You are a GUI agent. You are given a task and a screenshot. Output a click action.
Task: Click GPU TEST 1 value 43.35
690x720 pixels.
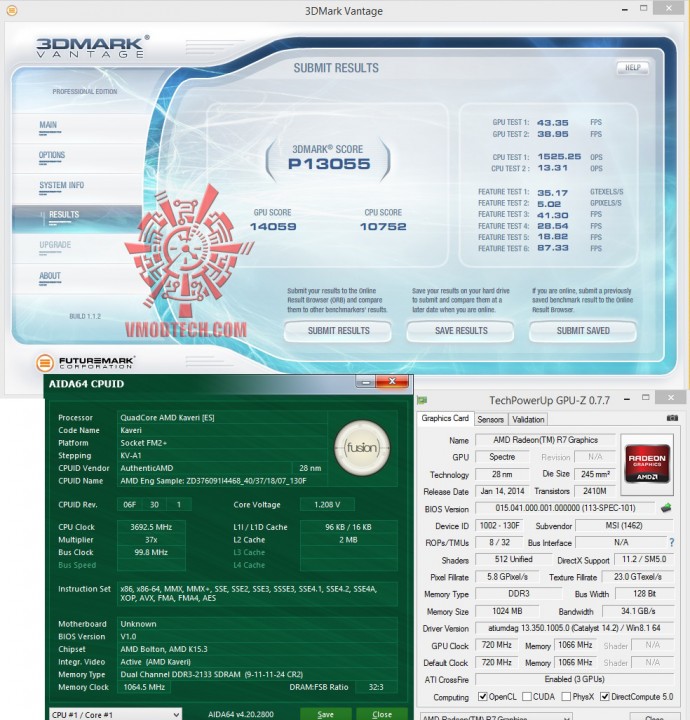(553, 123)
